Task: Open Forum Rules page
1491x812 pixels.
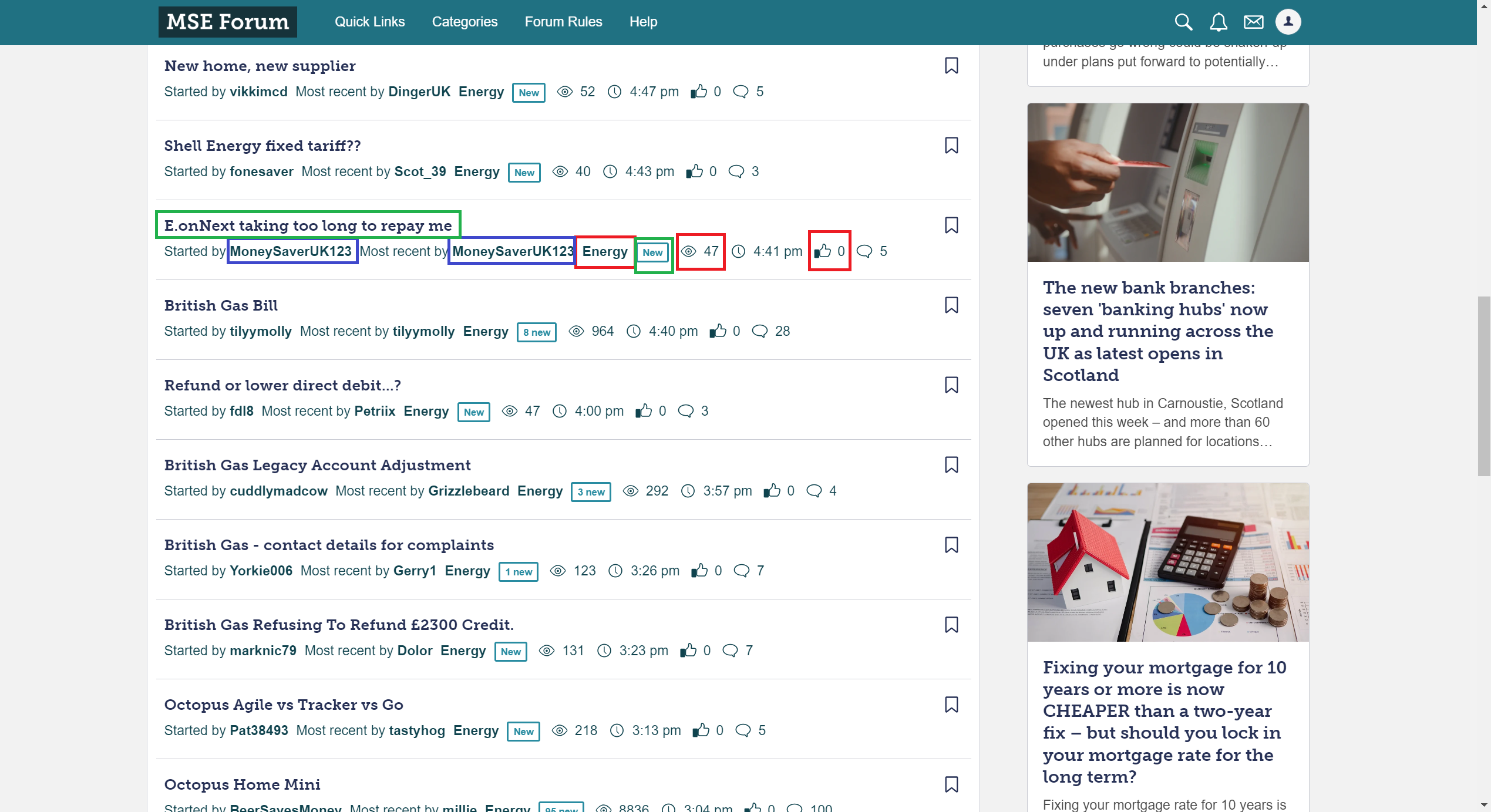Action: (563, 22)
